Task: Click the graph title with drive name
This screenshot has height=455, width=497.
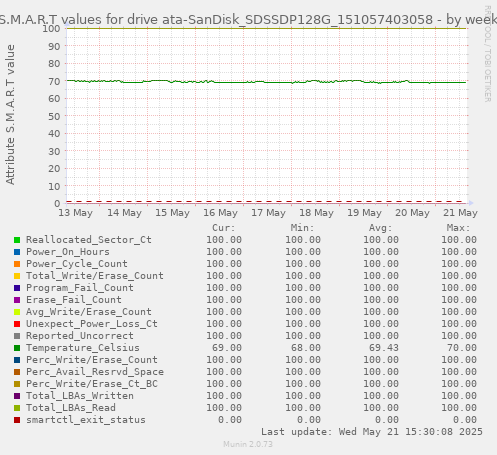Action: coord(248,19)
